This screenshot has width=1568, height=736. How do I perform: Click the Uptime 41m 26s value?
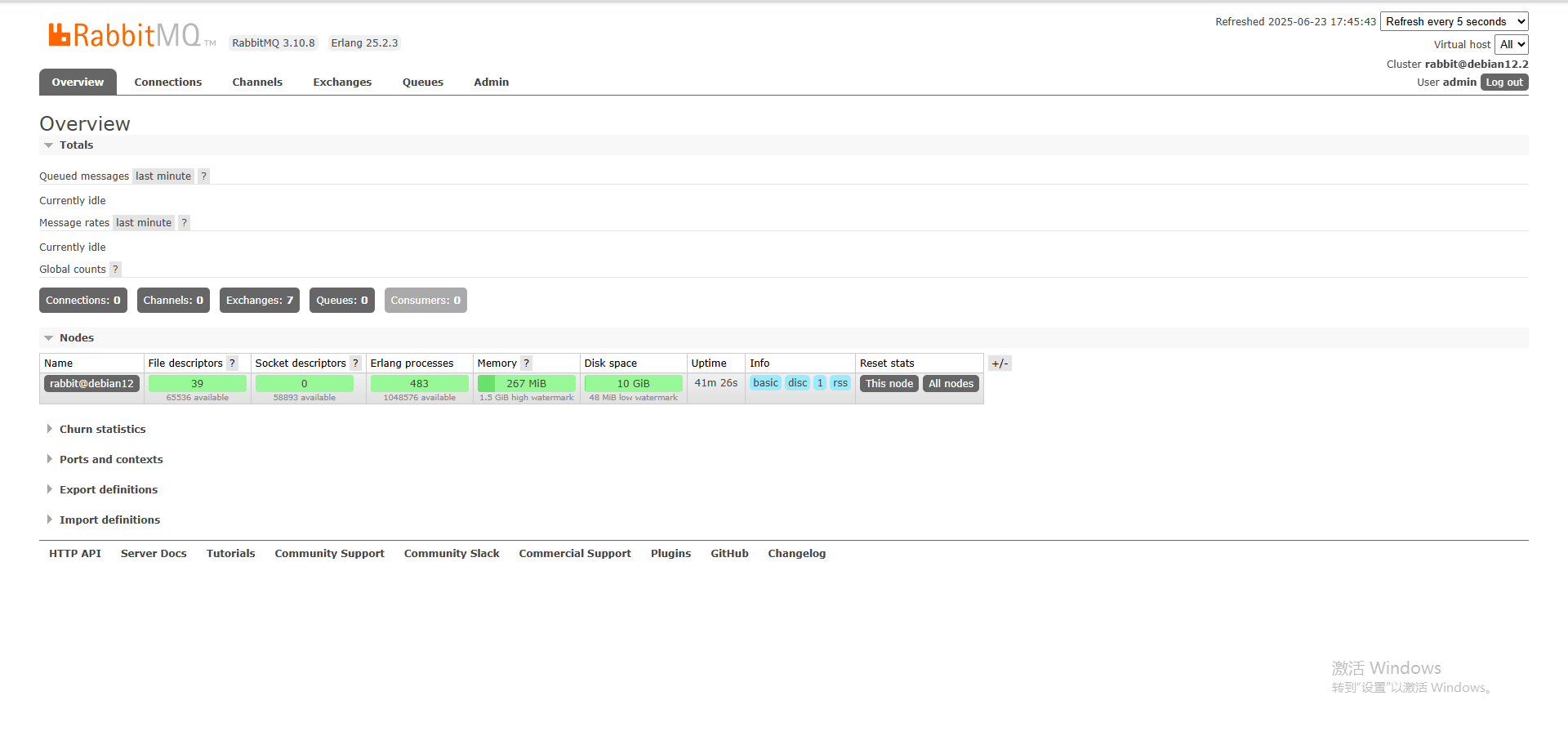(x=716, y=382)
